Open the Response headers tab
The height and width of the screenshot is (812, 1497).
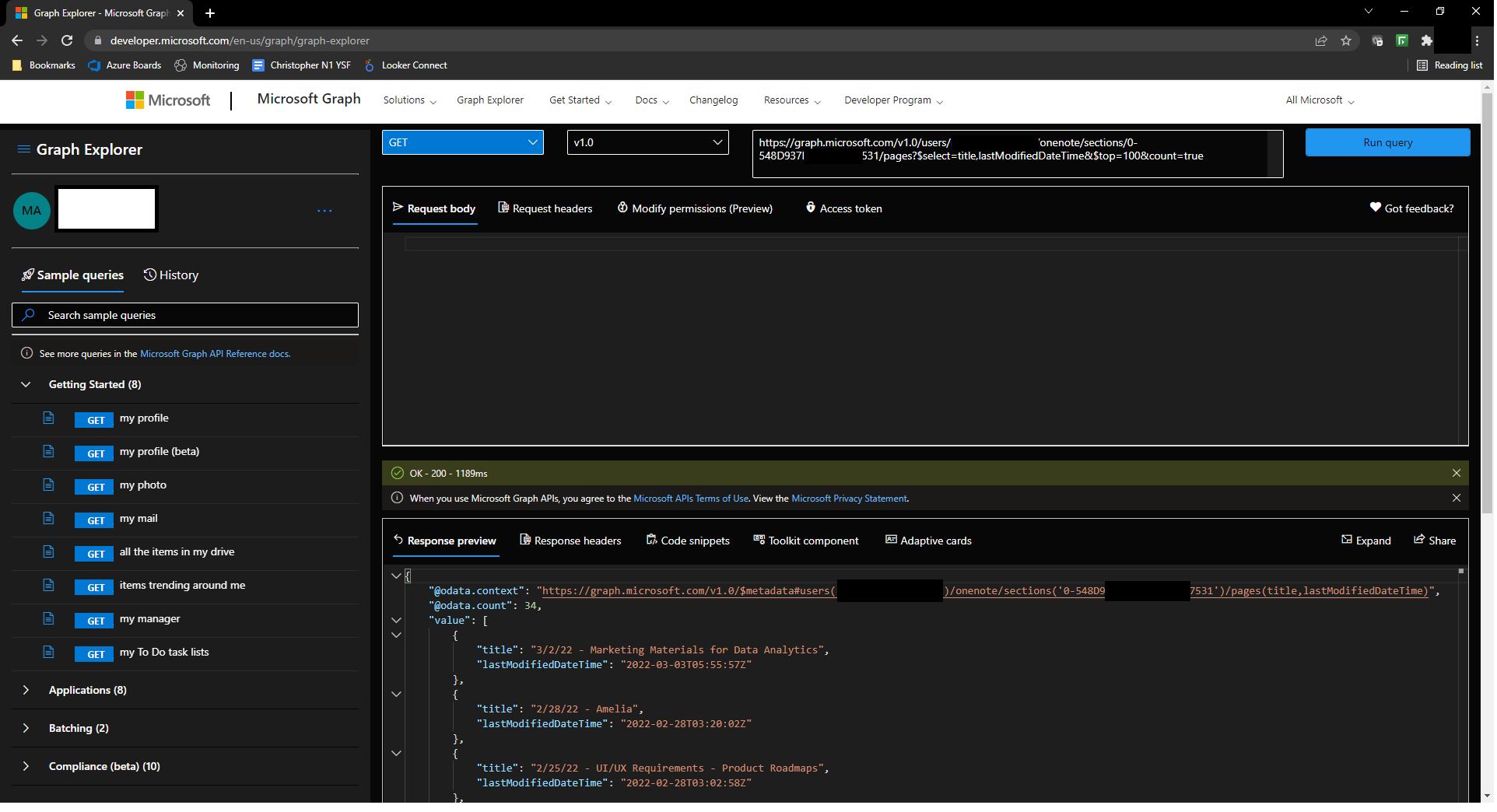(570, 541)
